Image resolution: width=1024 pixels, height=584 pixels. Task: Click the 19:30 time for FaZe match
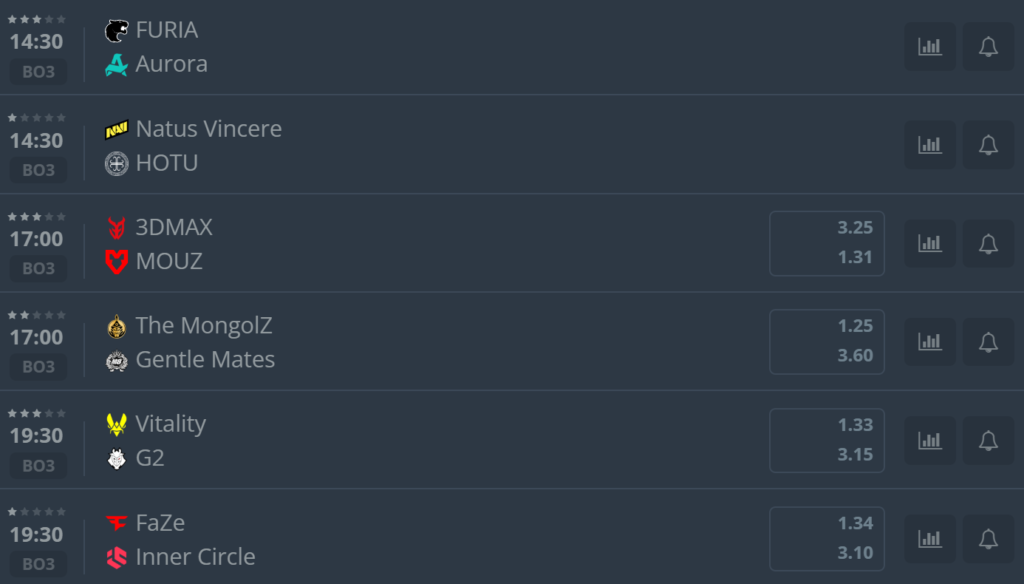point(37,535)
